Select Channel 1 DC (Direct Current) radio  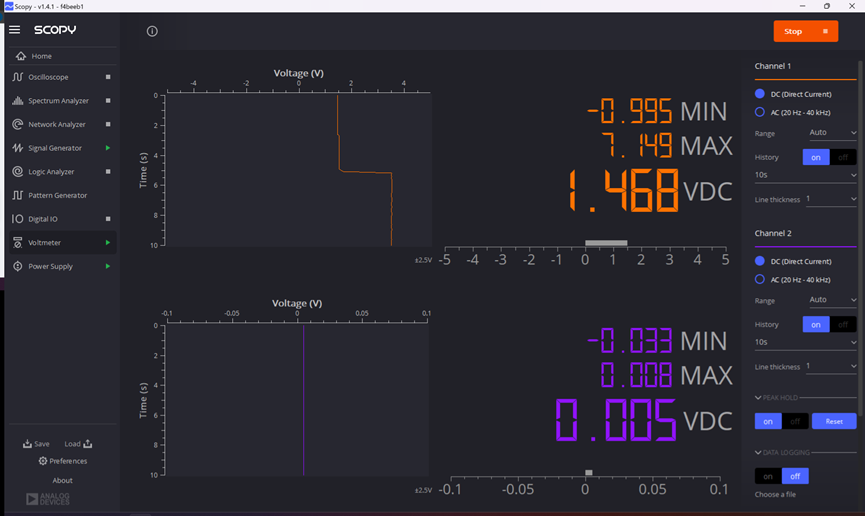pos(760,94)
